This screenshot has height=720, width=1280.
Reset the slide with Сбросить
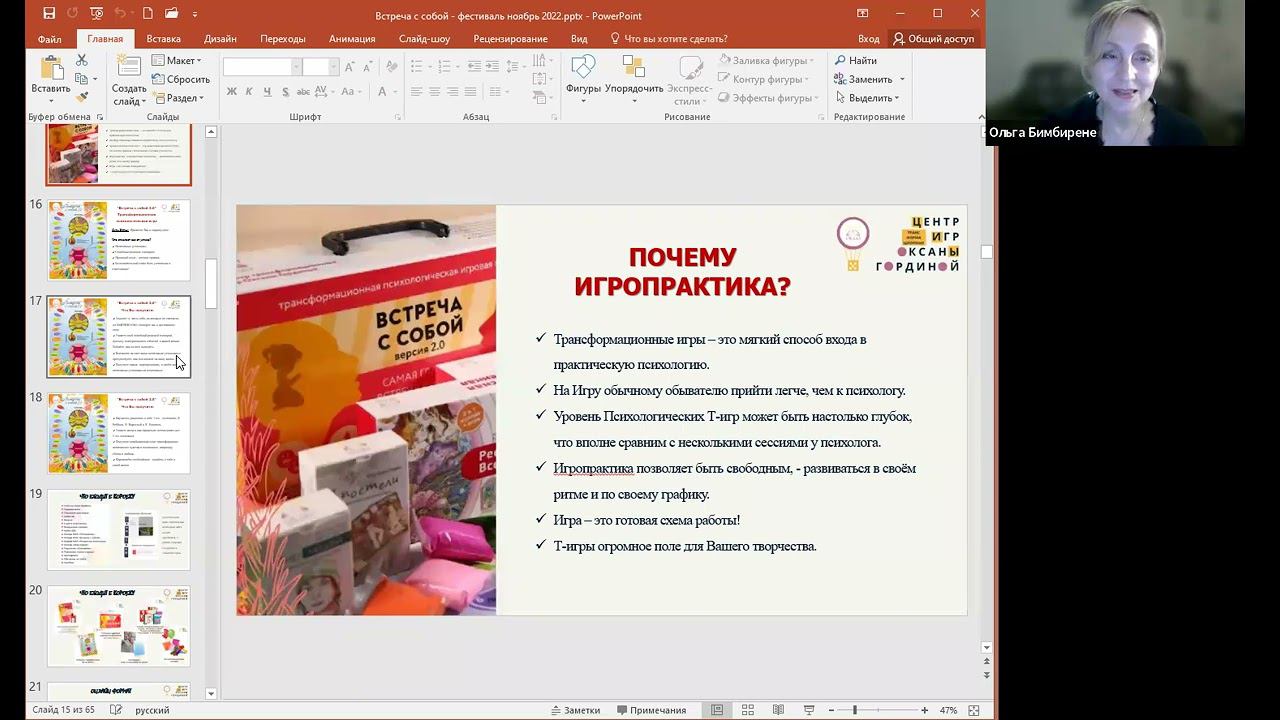click(x=181, y=79)
